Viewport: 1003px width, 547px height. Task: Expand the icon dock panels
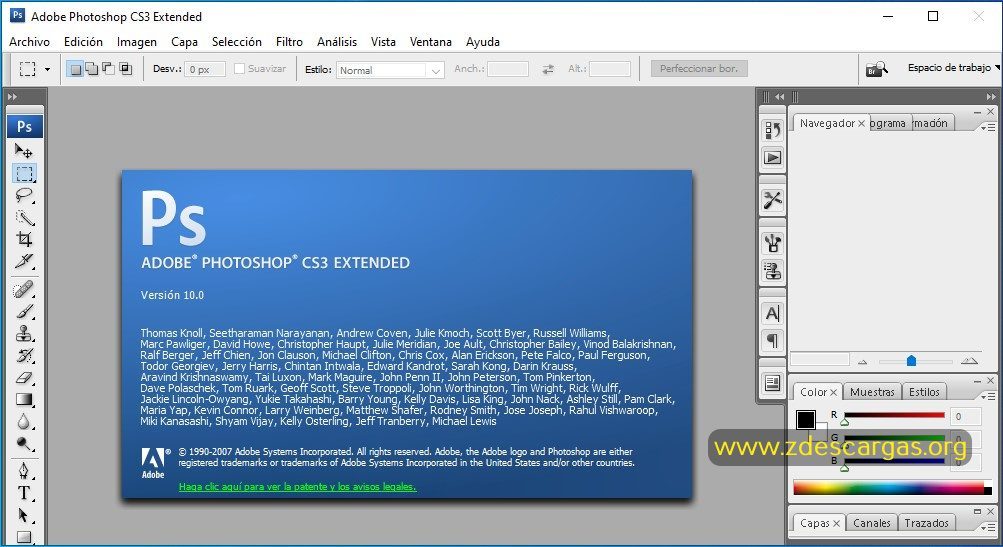pyautogui.click(x=779, y=97)
